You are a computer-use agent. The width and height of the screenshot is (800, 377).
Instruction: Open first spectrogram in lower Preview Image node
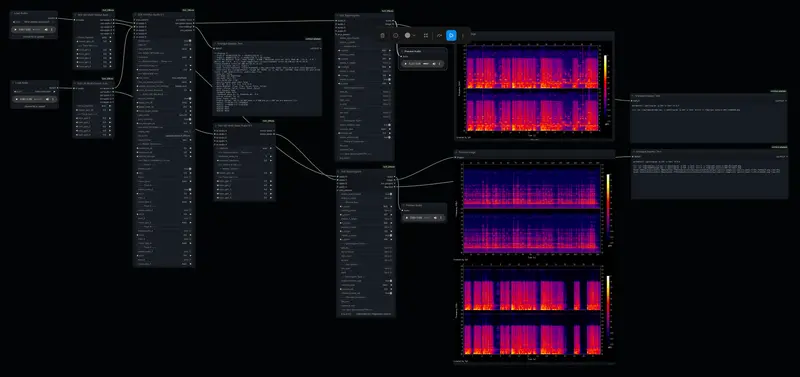[533, 211]
